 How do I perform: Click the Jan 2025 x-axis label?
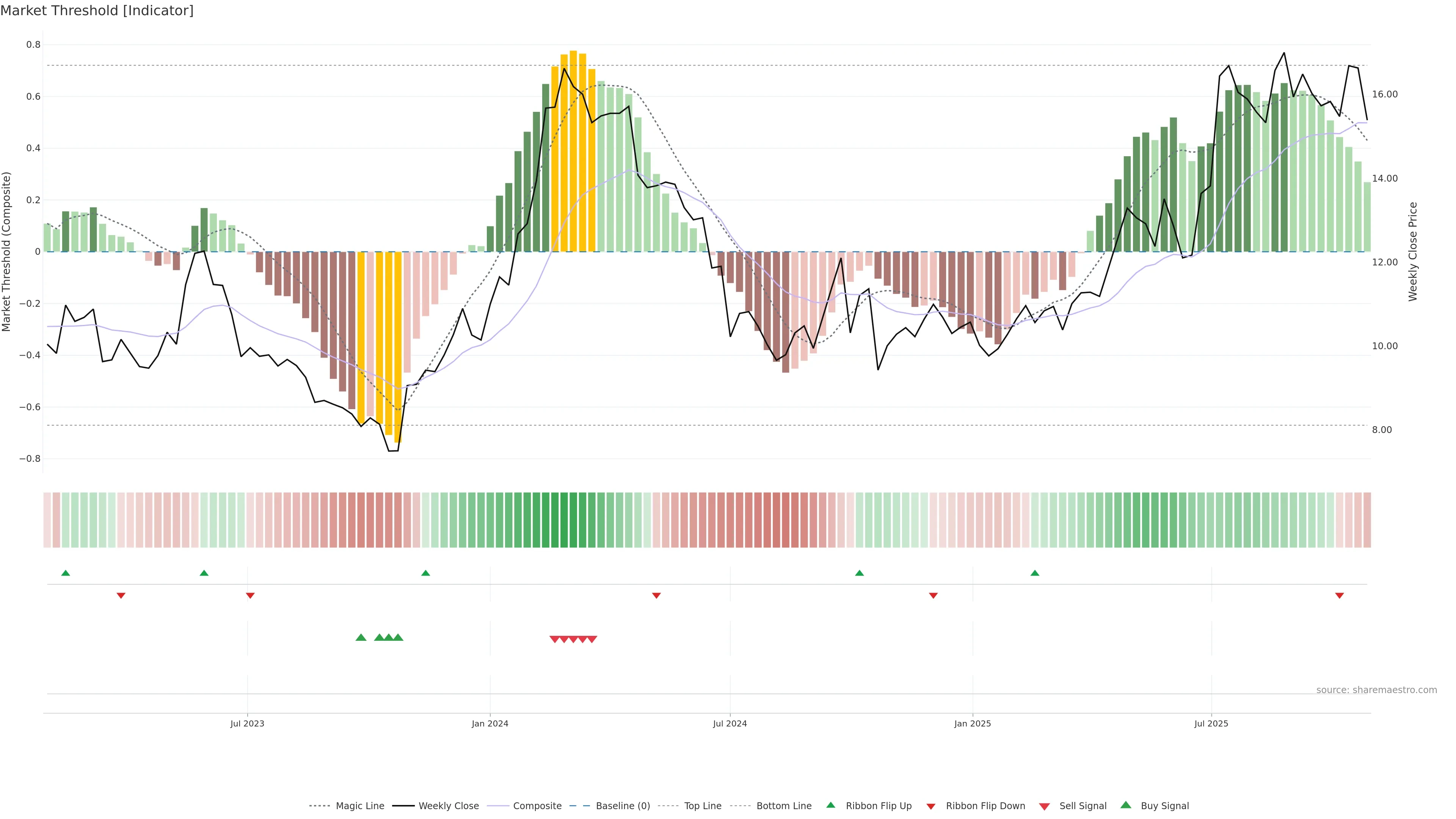pyautogui.click(x=972, y=723)
